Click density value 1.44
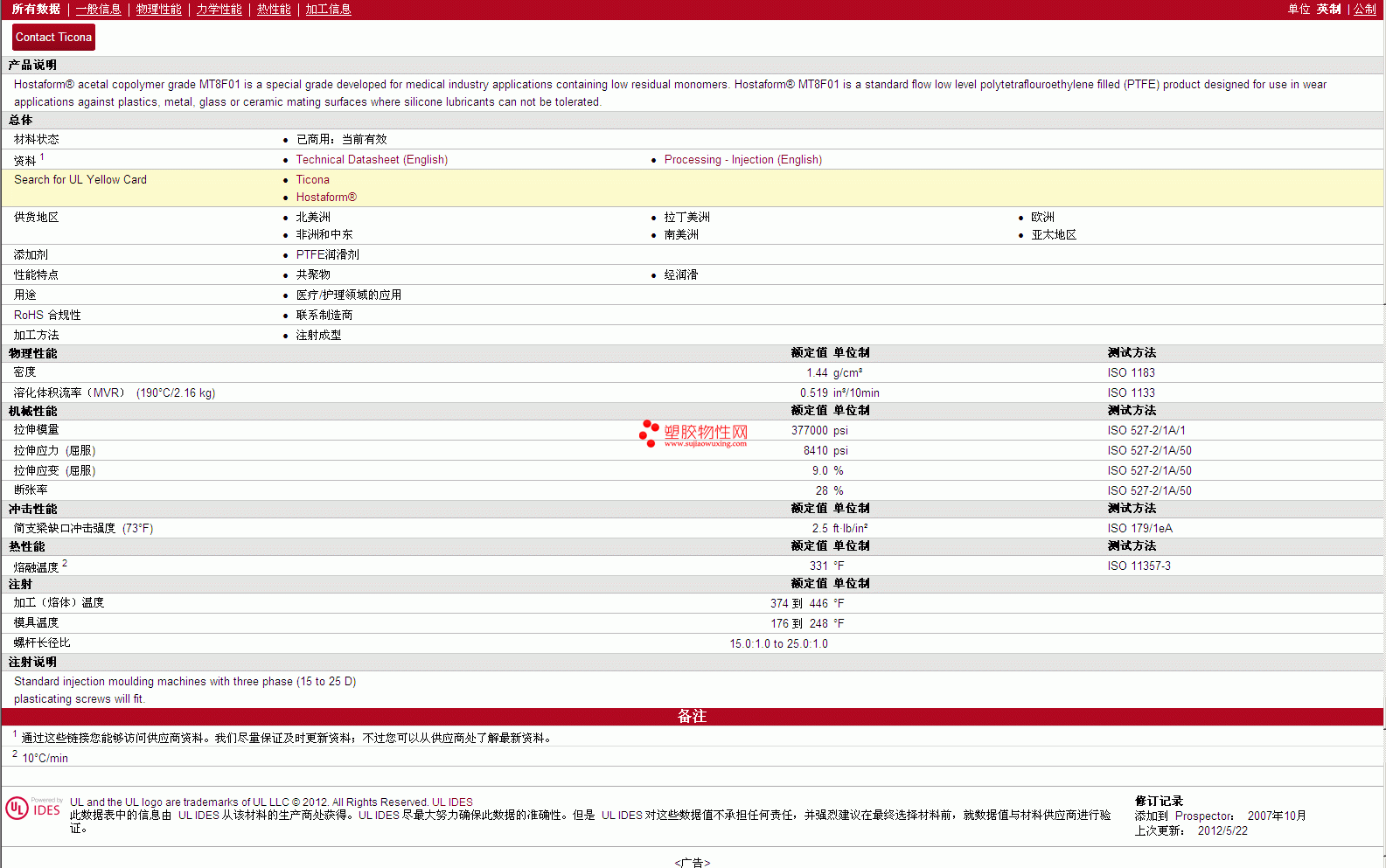The image size is (1386, 868). point(817,373)
